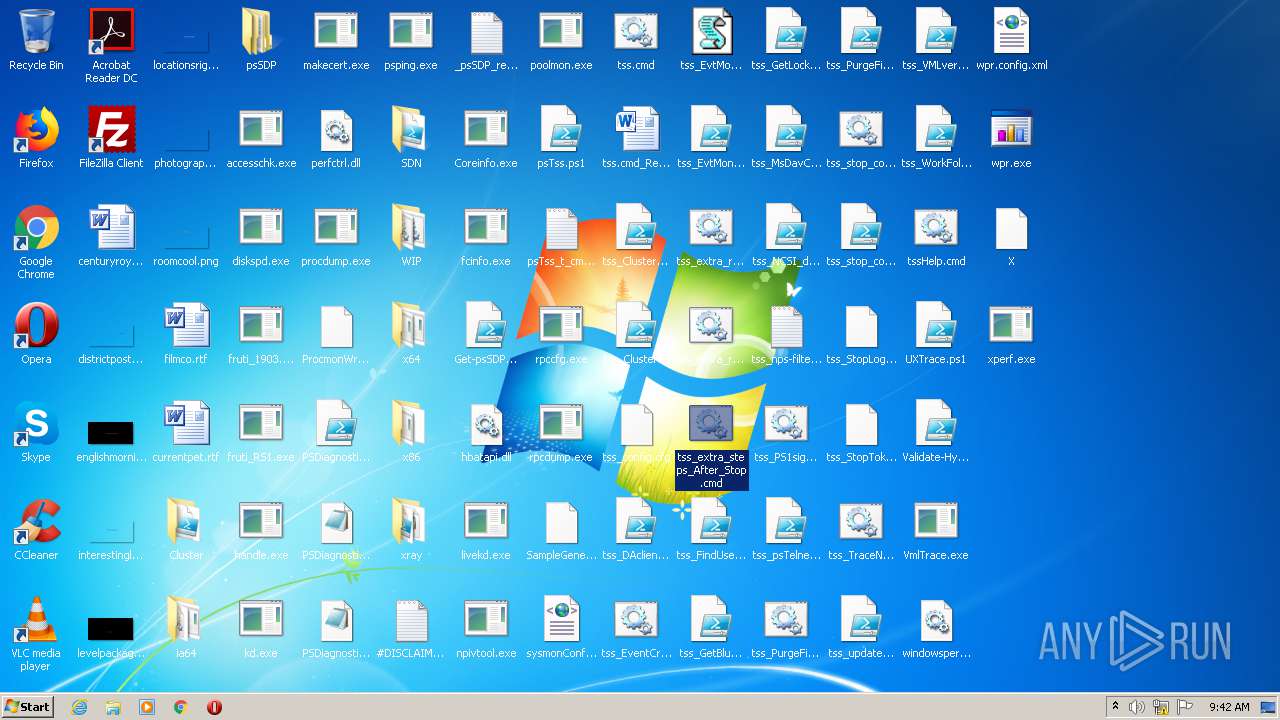Viewport: 1280px width, 720px height.
Task: Open the Firefox desktop shortcut
Action: [36, 138]
